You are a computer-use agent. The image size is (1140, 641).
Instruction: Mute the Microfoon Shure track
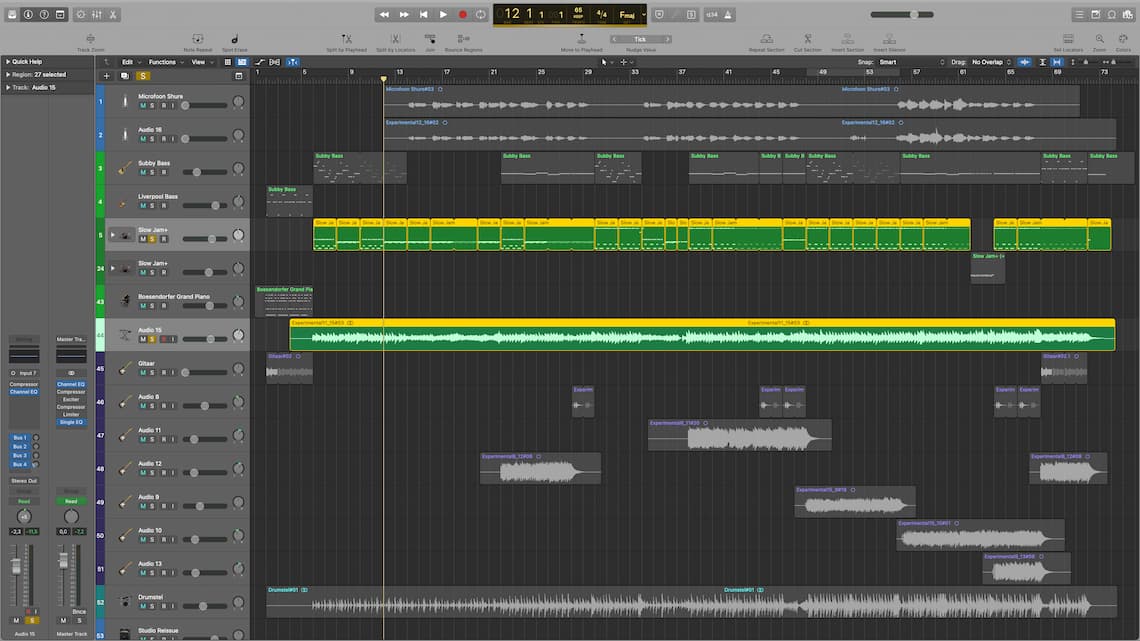point(142,105)
